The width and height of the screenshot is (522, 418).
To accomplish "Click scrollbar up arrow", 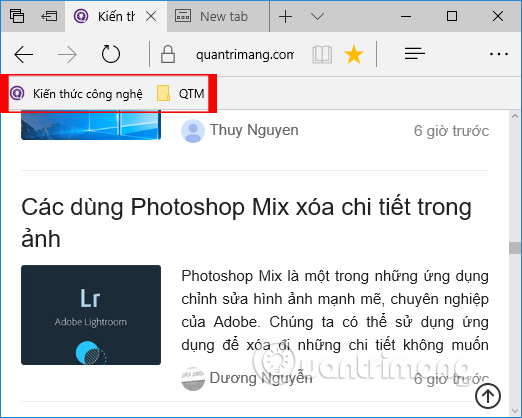I will click(x=515, y=116).
